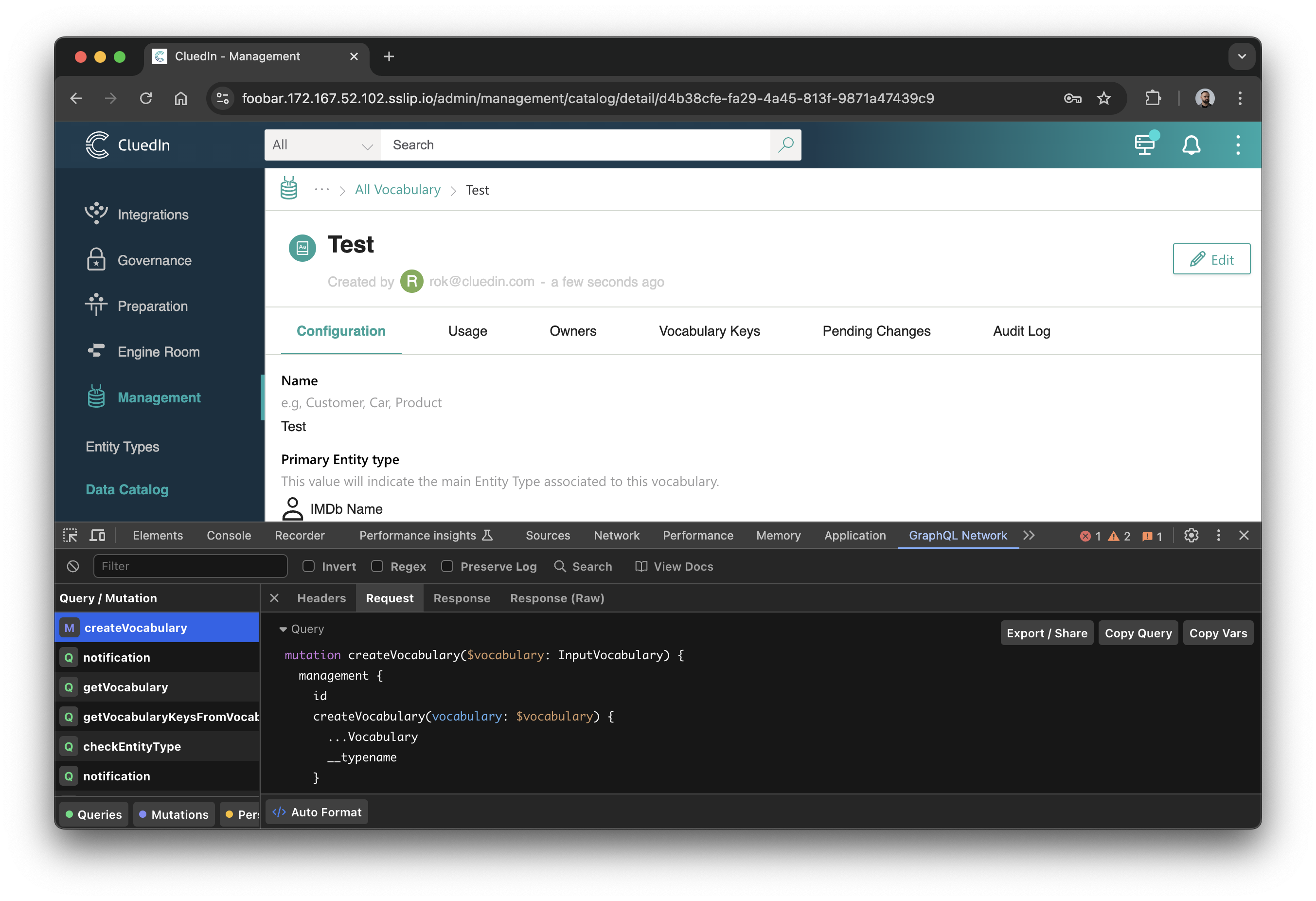Click the Management icon in sidebar
The height and width of the screenshot is (901, 1316).
coord(96,398)
